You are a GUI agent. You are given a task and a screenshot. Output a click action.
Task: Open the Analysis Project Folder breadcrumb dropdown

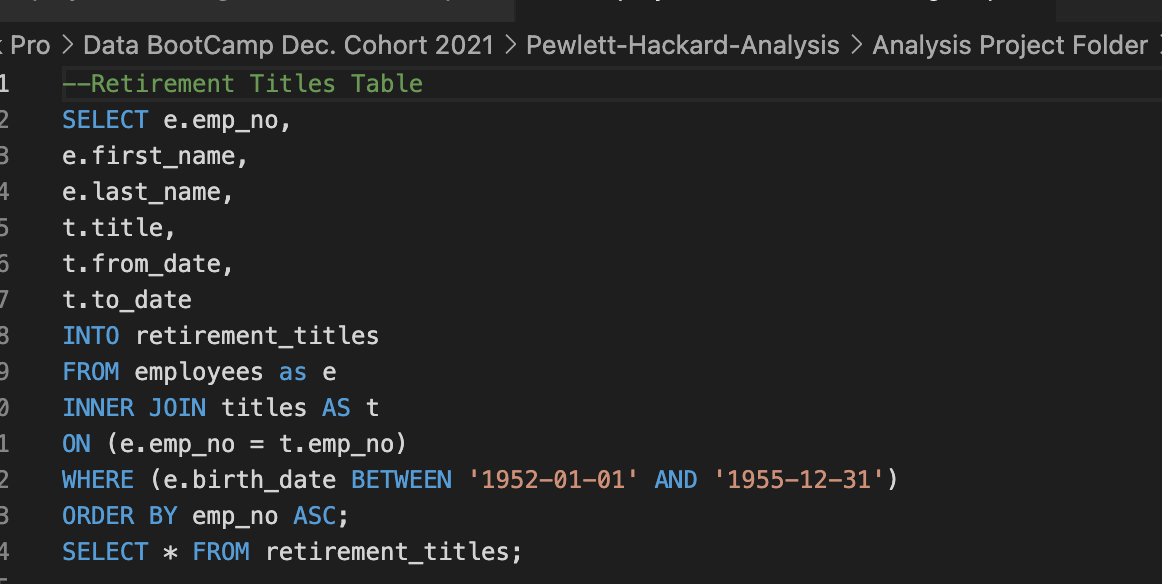coord(1010,45)
